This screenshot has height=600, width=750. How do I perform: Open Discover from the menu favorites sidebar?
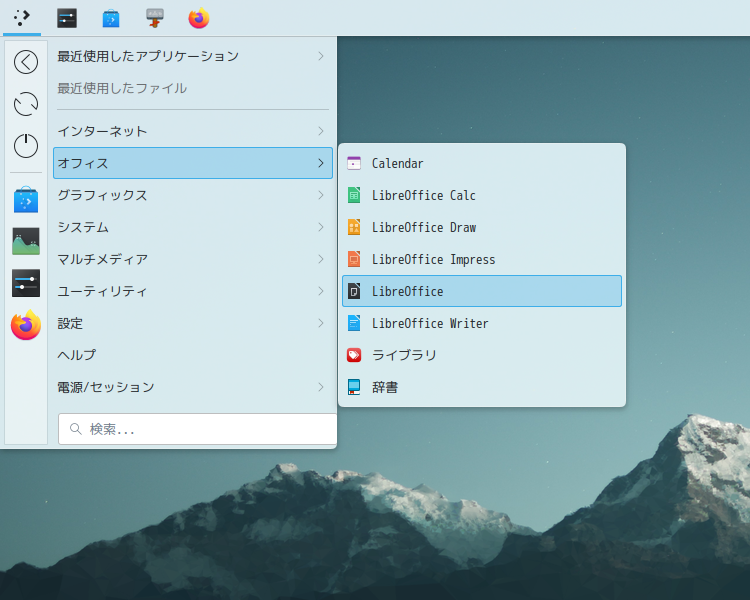tap(26, 200)
